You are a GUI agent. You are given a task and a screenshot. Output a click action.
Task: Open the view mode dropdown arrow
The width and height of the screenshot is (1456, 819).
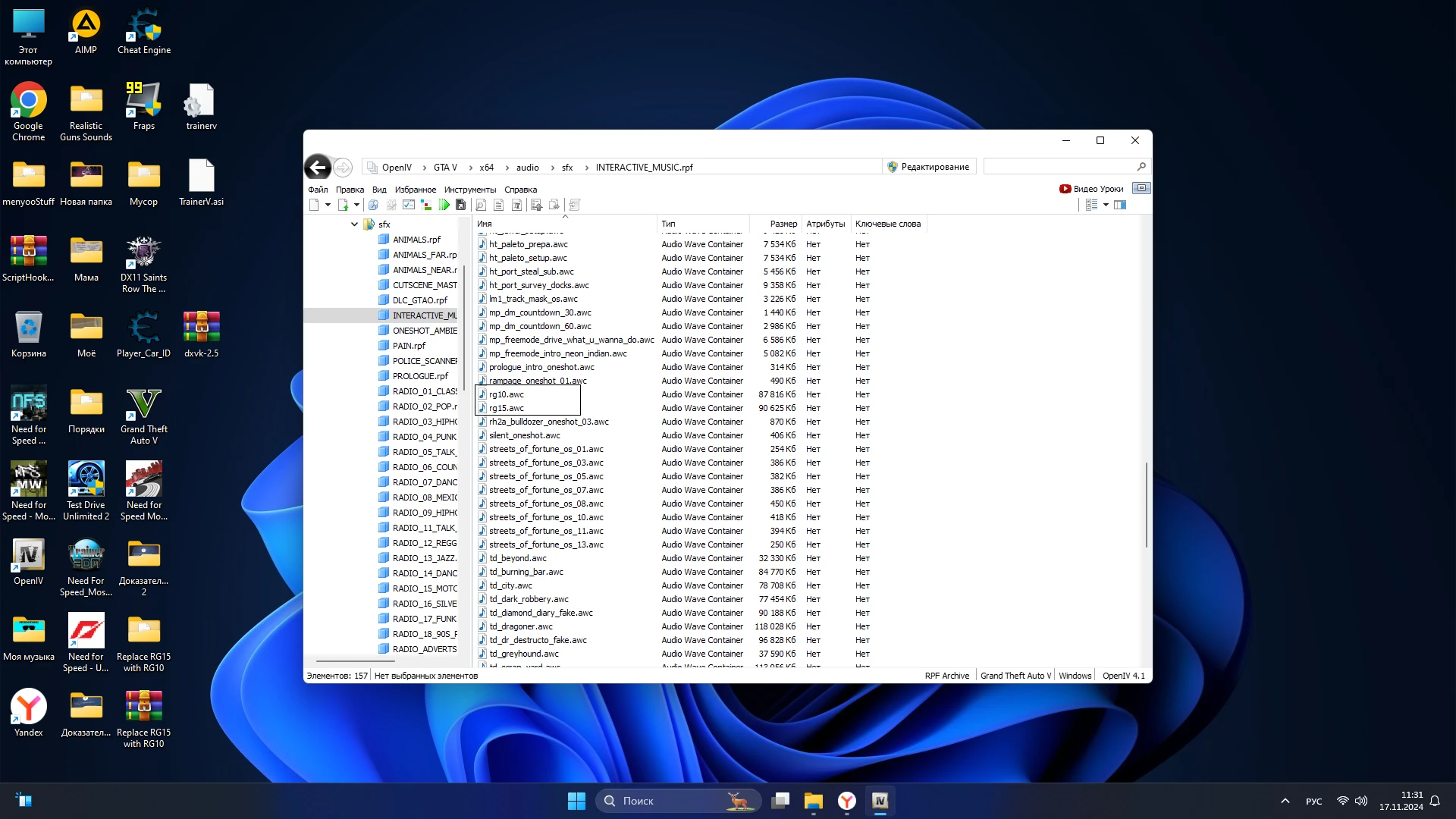pos(1106,205)
